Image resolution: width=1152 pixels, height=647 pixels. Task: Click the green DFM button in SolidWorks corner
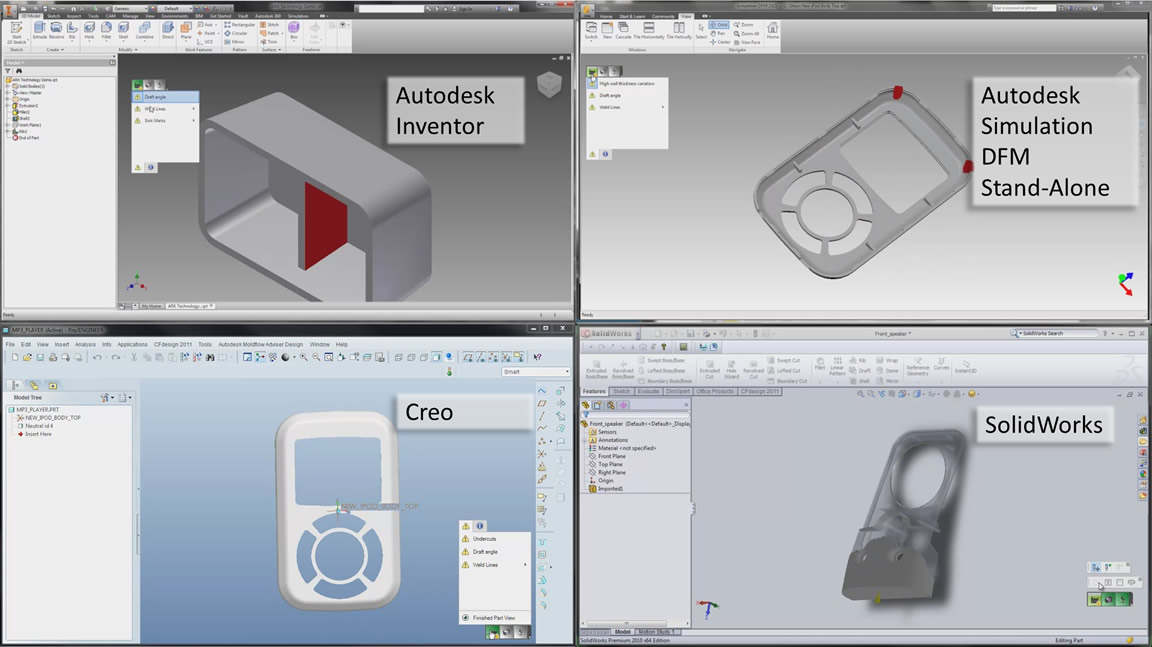pos(1095,600)
